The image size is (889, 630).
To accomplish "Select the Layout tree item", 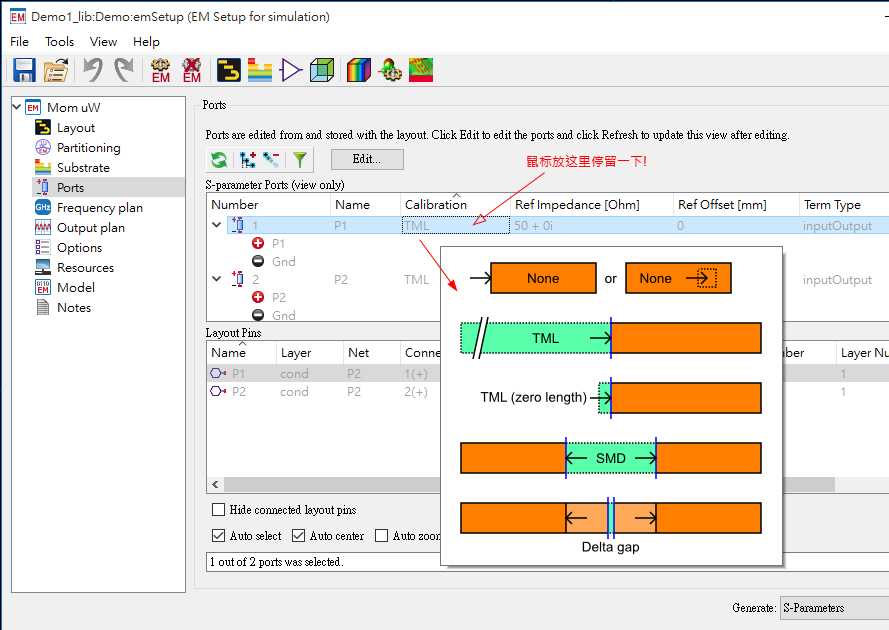I will pyautogui.click(x=76, y=128).
